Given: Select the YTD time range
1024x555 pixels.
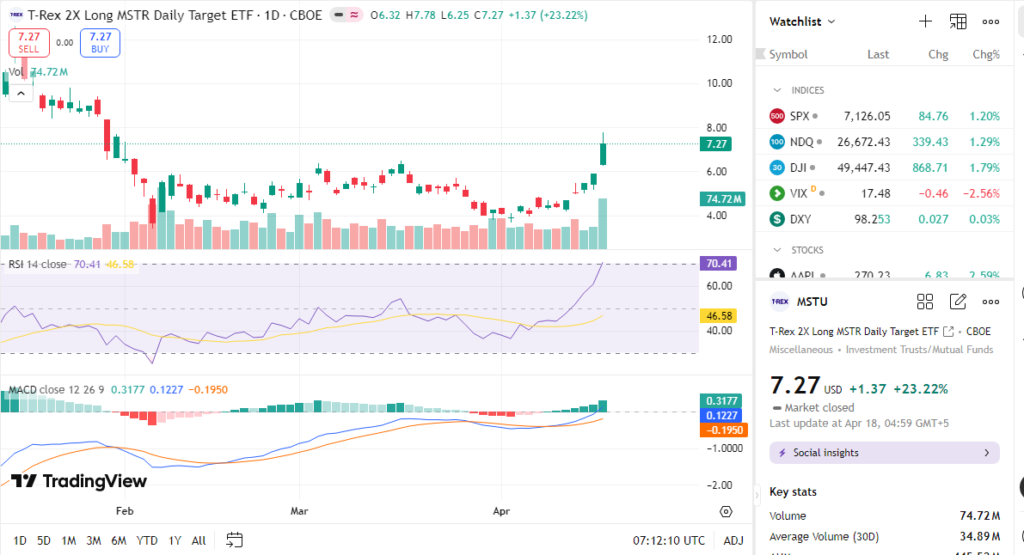Looking at the screenshot, I should click(x=147, y=540).
